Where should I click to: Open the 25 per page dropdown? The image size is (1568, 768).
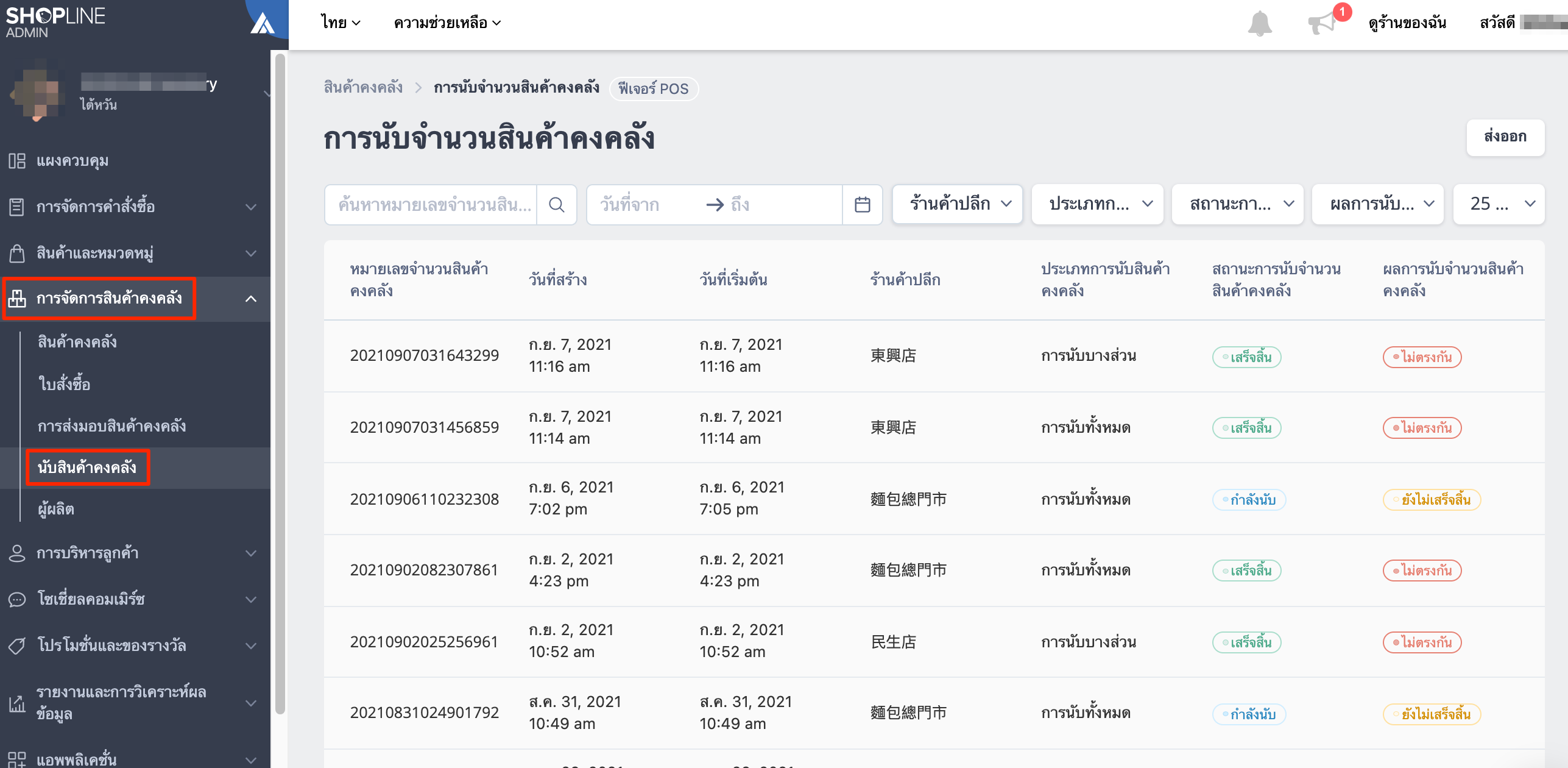[1499, 204]
